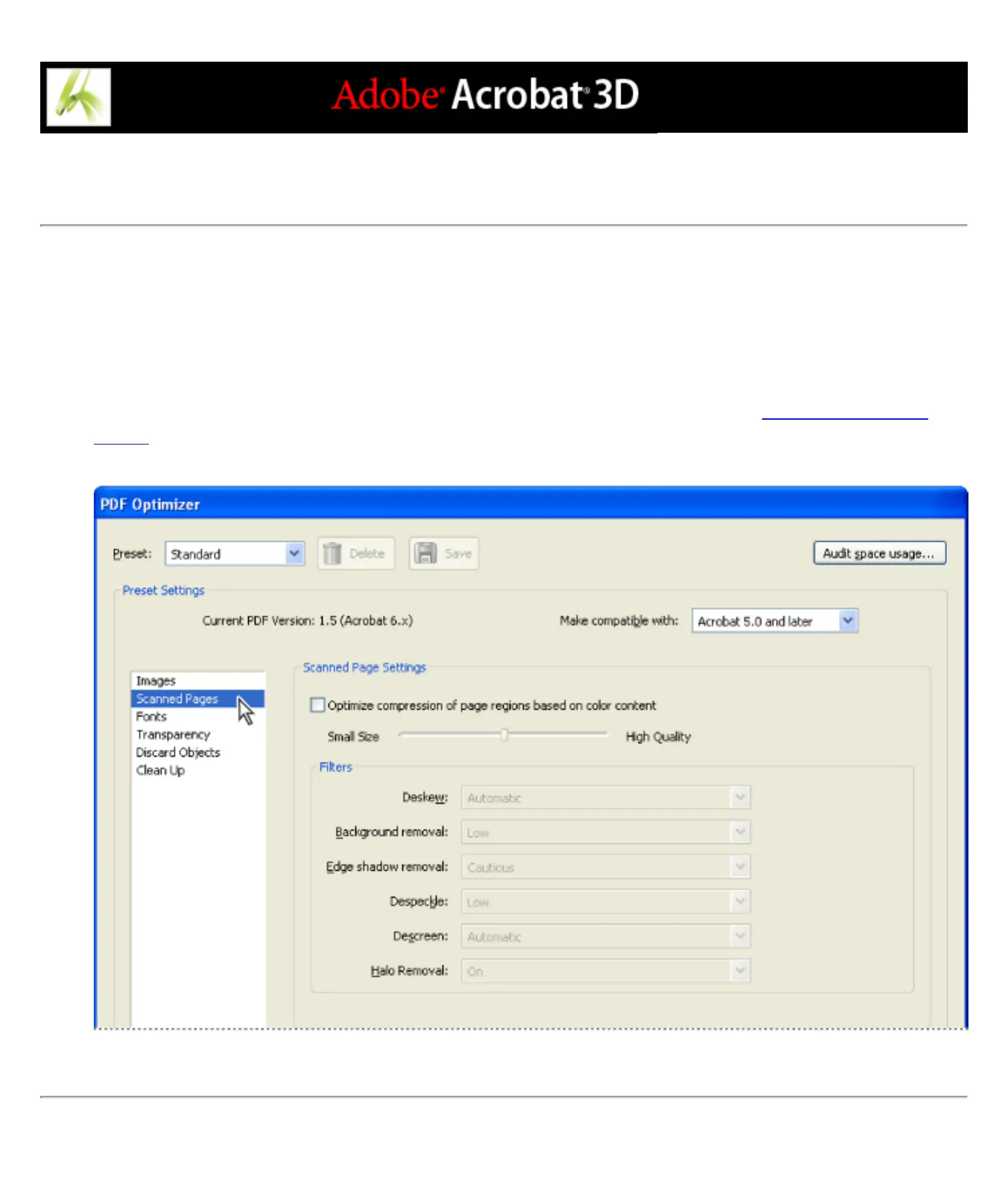Image resolution: width=1008 pixels, height=1184 pixels.
Task: Enable Optimize compression of page regions checkbox
Action: (318, 705)
